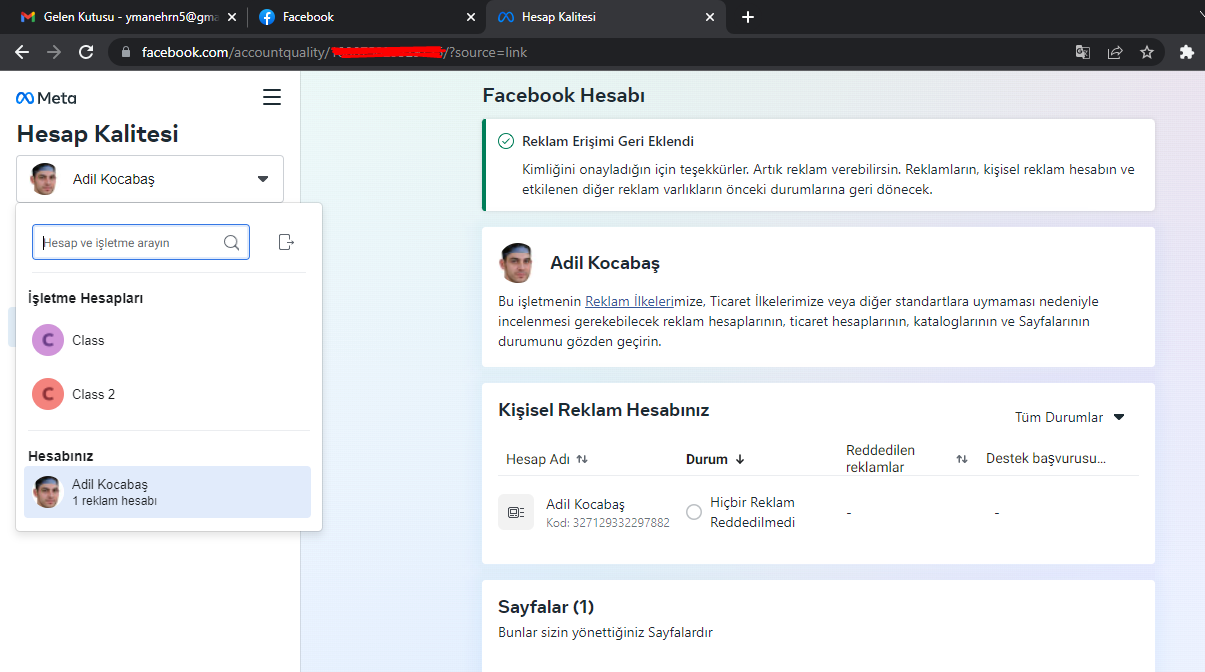Click the log out icon beside search
Viewport: 1205px width, 672px height.
pos(286,242)
